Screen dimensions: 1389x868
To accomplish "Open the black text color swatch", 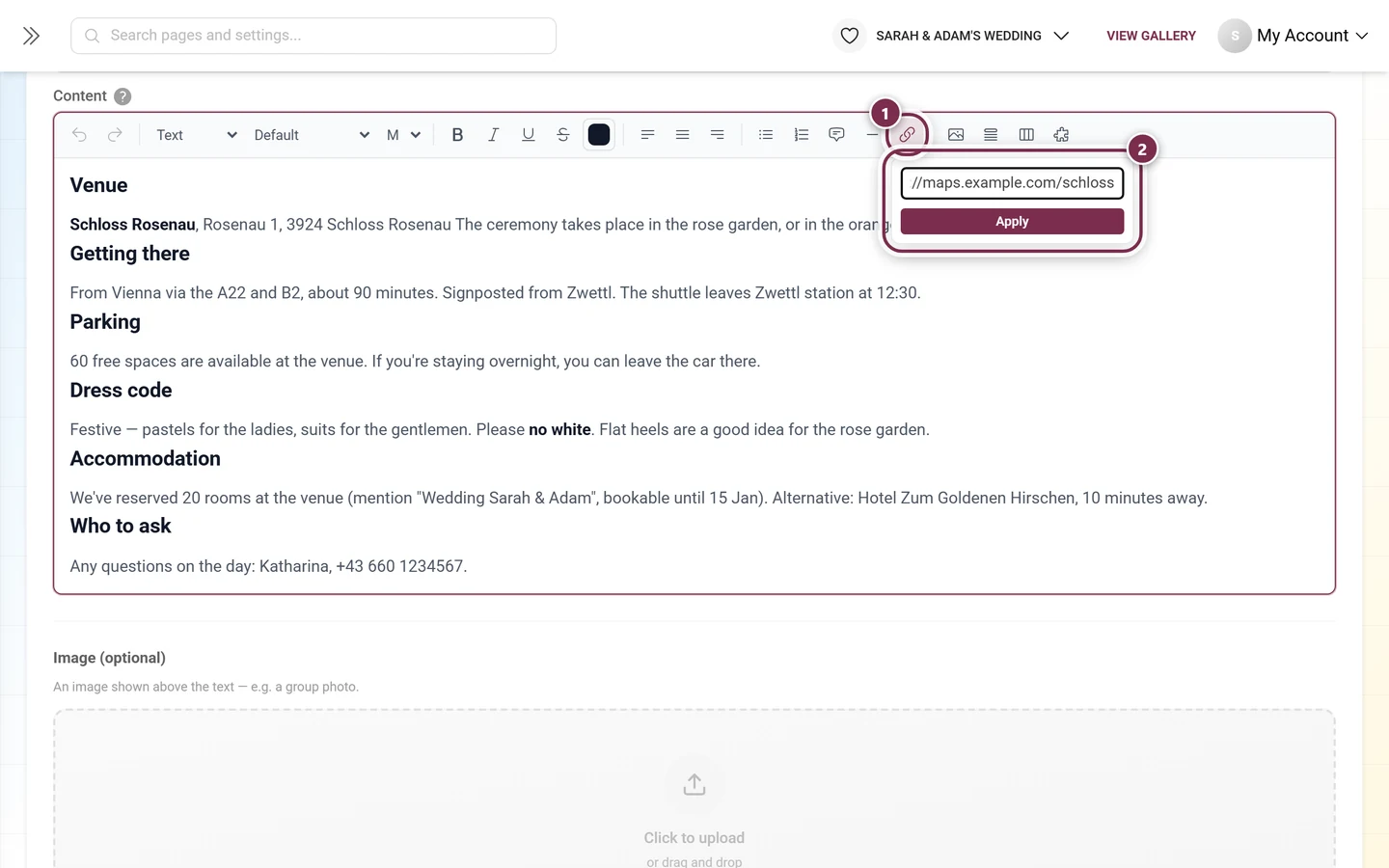I will pos(599,135).
